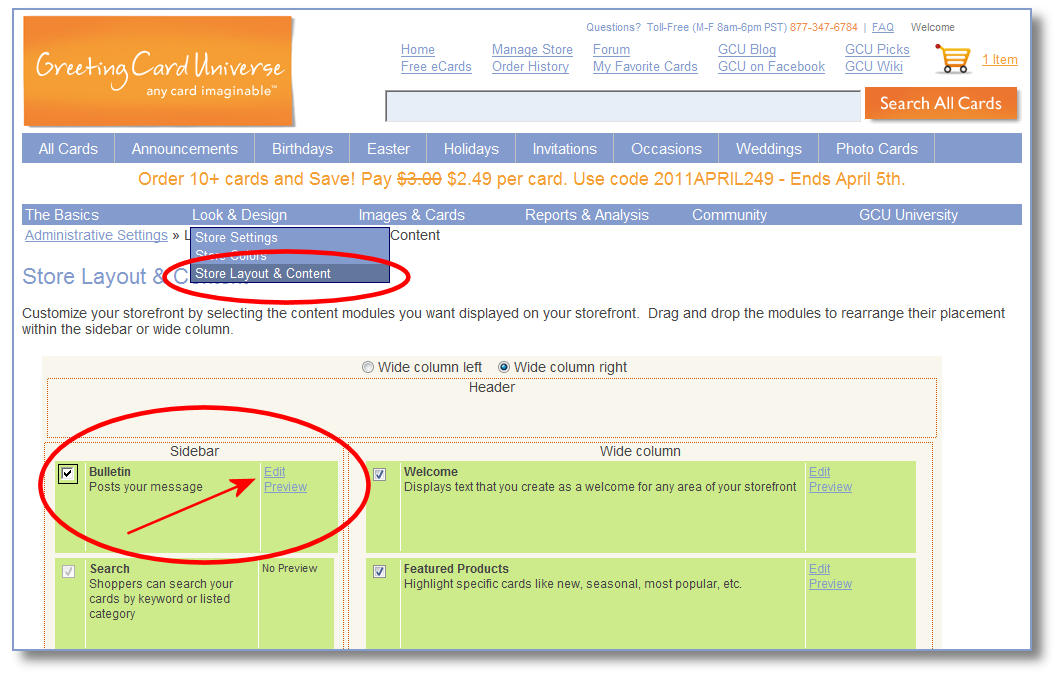Uncheck the Featured Products checkbox
The height and width of the screenshot is (679, 1056).
click(380, 571)
